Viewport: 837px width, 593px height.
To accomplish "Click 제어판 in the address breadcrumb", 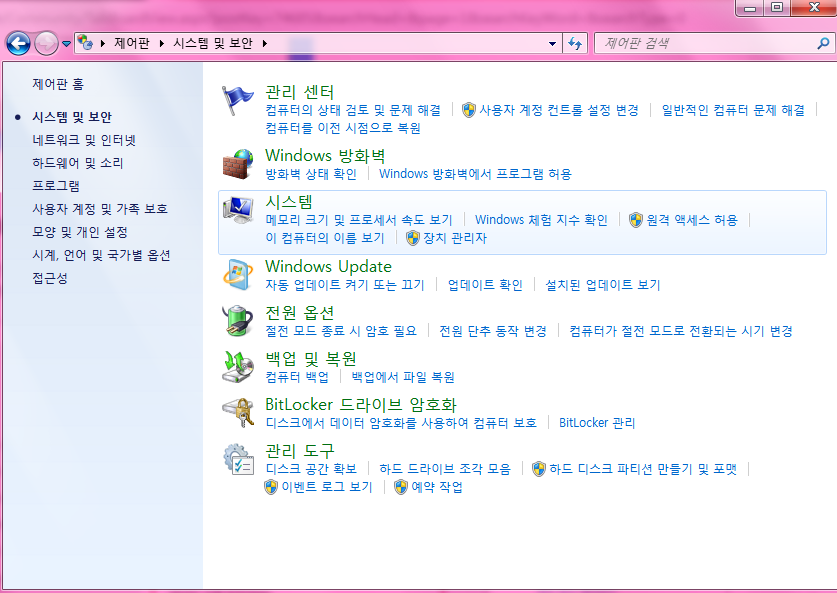I will pos(132,43).
